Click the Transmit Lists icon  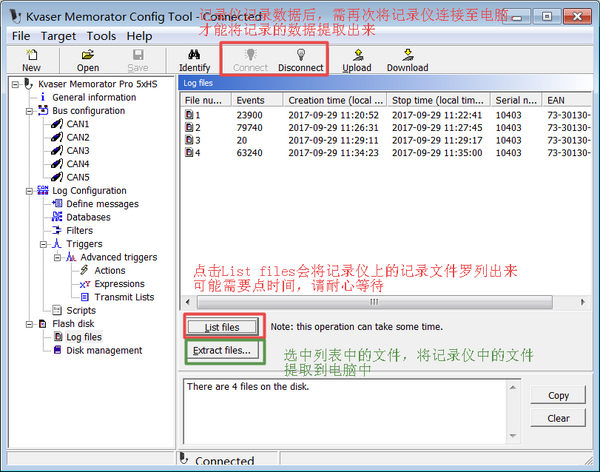(x=85, y=297)
